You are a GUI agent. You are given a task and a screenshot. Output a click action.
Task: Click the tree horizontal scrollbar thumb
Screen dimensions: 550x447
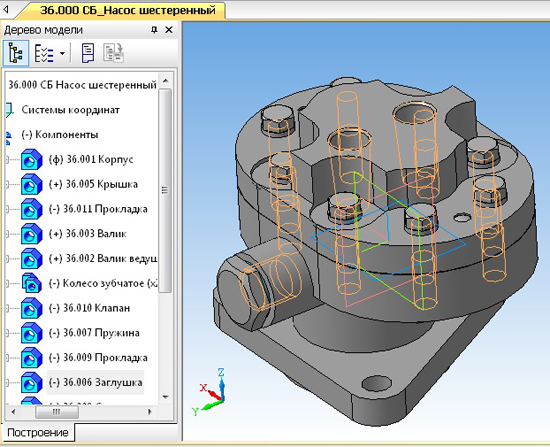click(56, 412)
